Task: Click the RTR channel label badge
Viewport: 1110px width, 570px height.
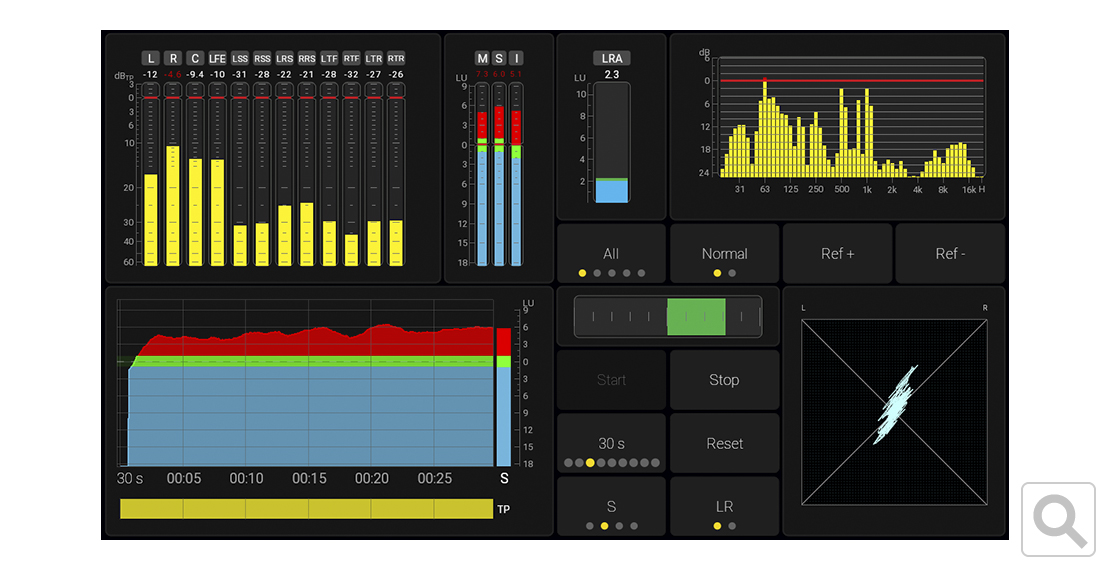Action: (396, 58)
